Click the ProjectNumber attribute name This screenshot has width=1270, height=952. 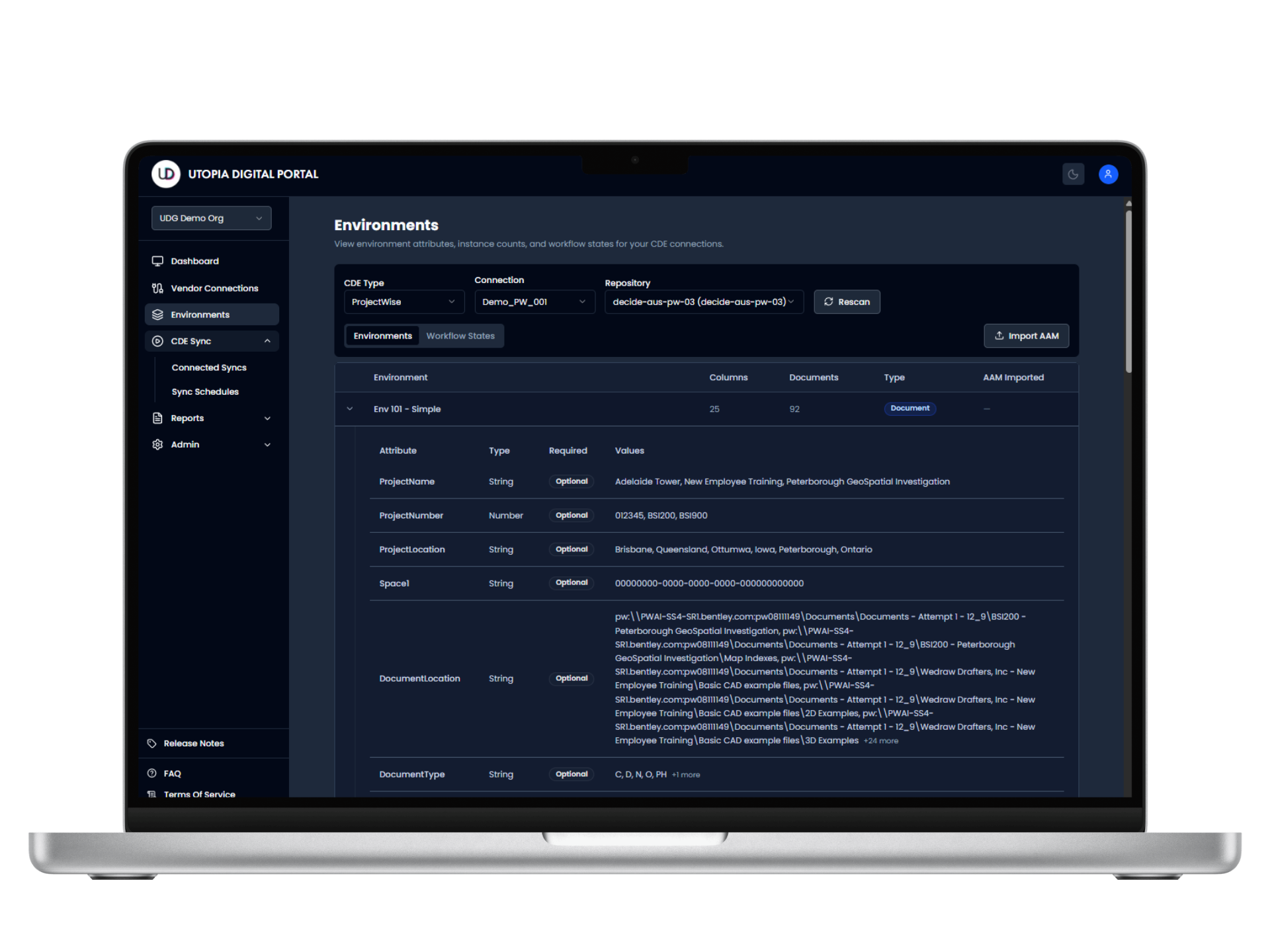click(x=411, y=515)
